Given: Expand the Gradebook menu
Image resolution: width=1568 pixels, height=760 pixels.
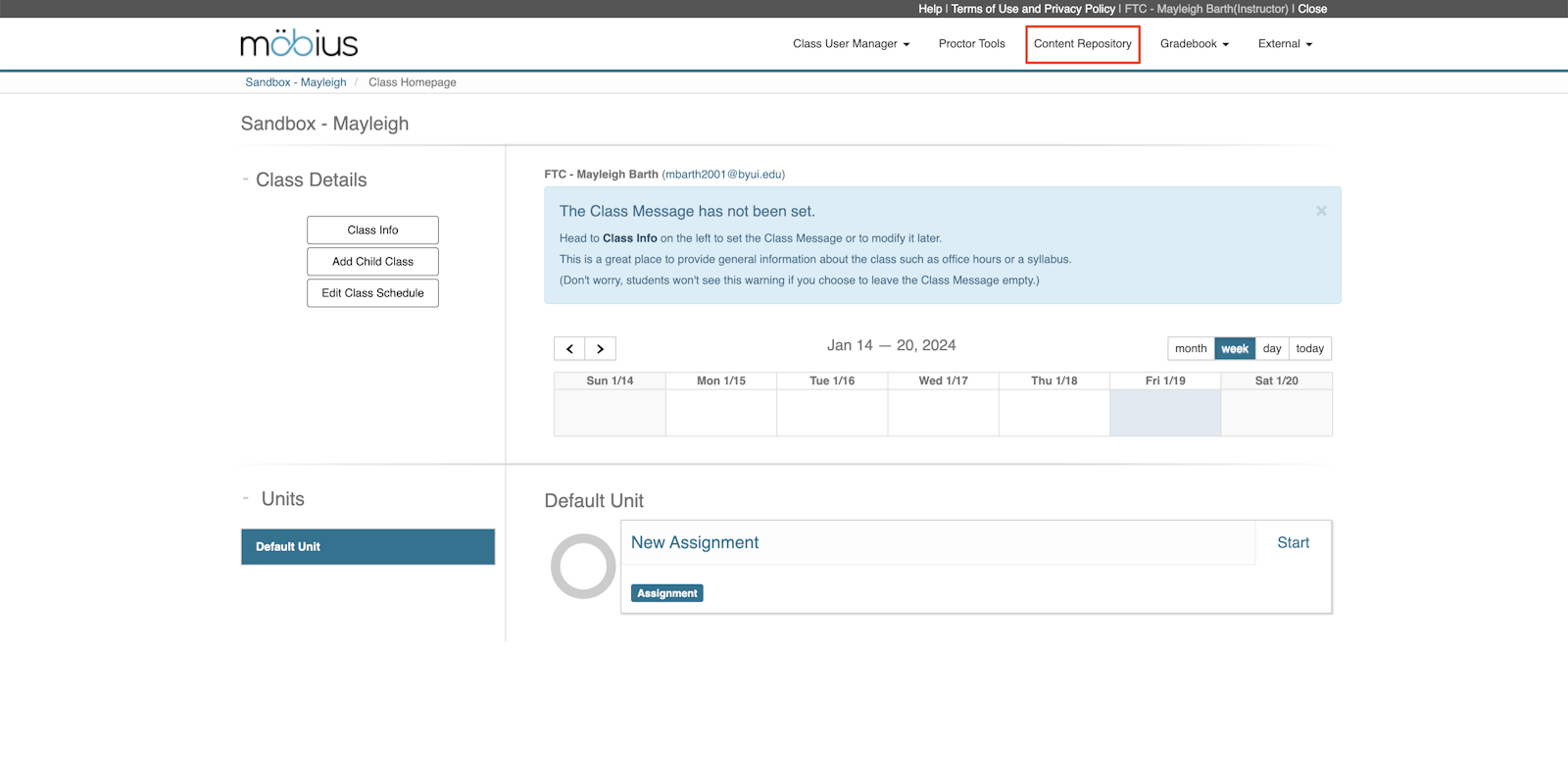Looking at the screenshot, I should click(1194, 44).
